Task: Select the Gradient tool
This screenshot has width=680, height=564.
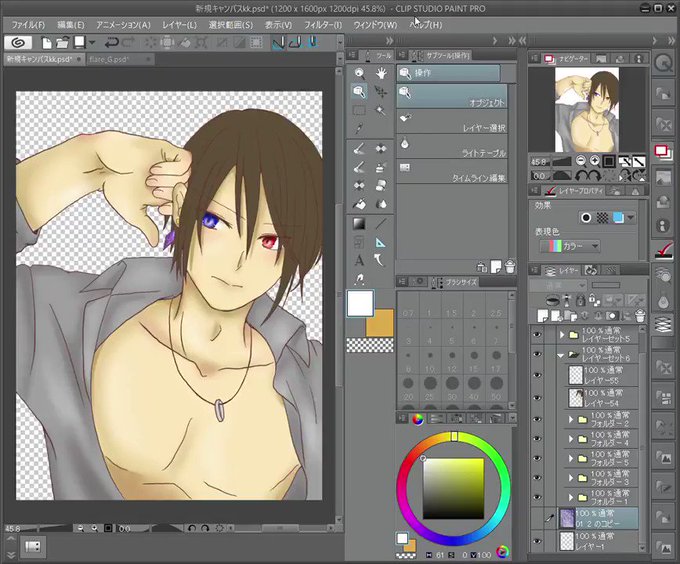Action: [x=359, y=224]
